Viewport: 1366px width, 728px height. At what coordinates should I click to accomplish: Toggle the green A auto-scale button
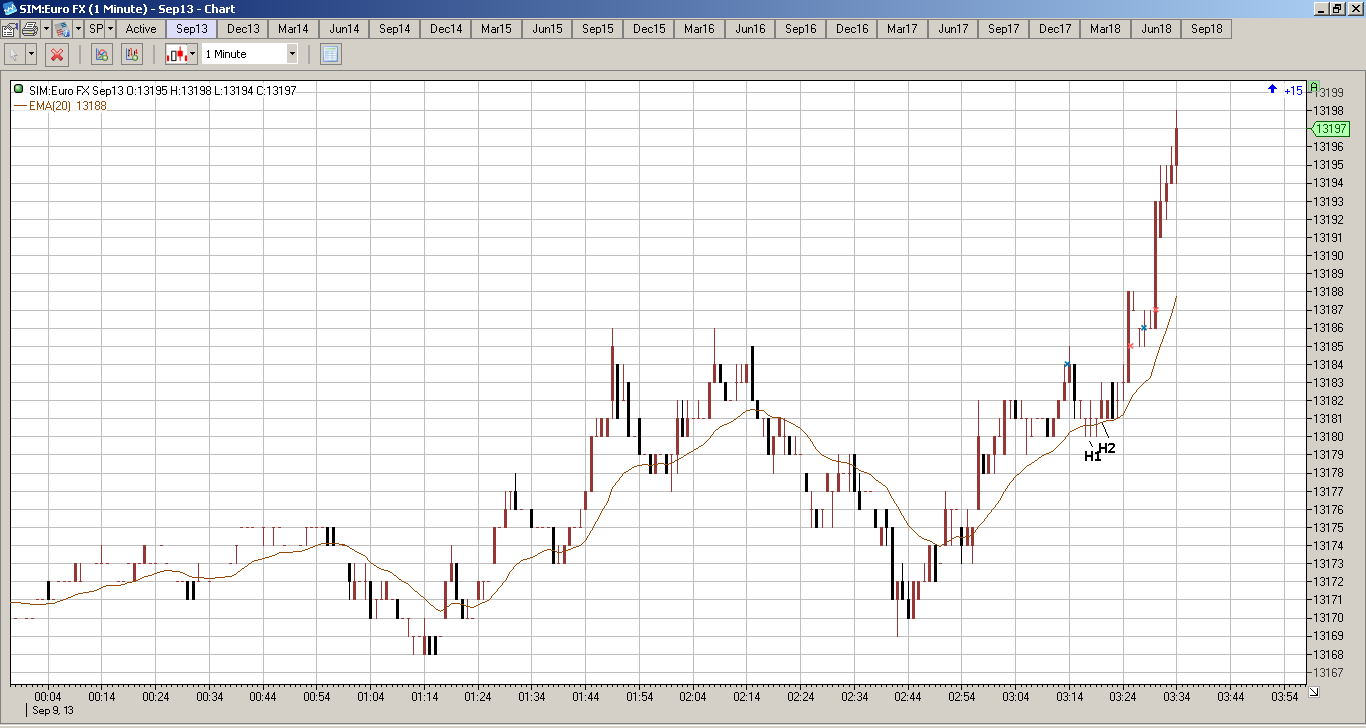click(x=1315, y=87)
